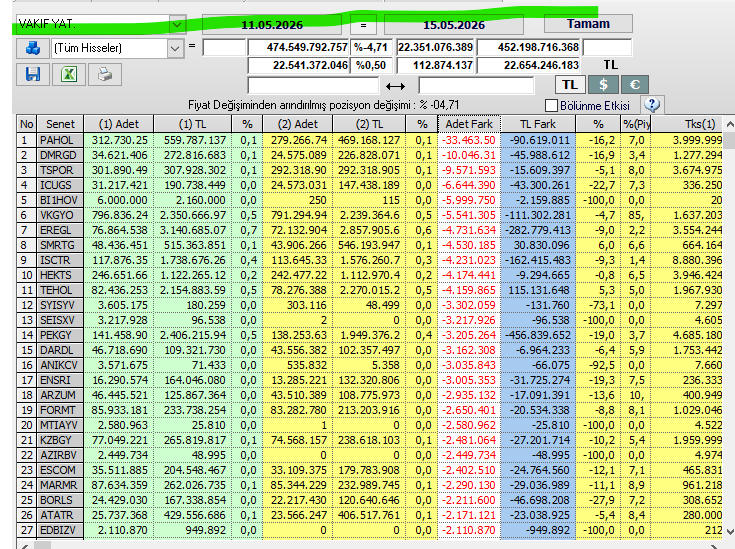Click the total value 452.198.716.368
This screenshot has height=549, width=735.
tap(529, 47)
